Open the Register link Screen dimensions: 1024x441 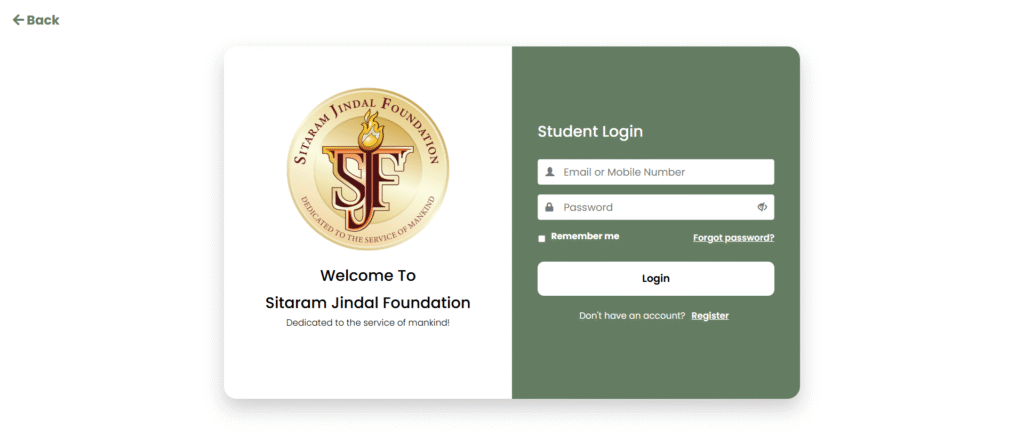point(710,316)
